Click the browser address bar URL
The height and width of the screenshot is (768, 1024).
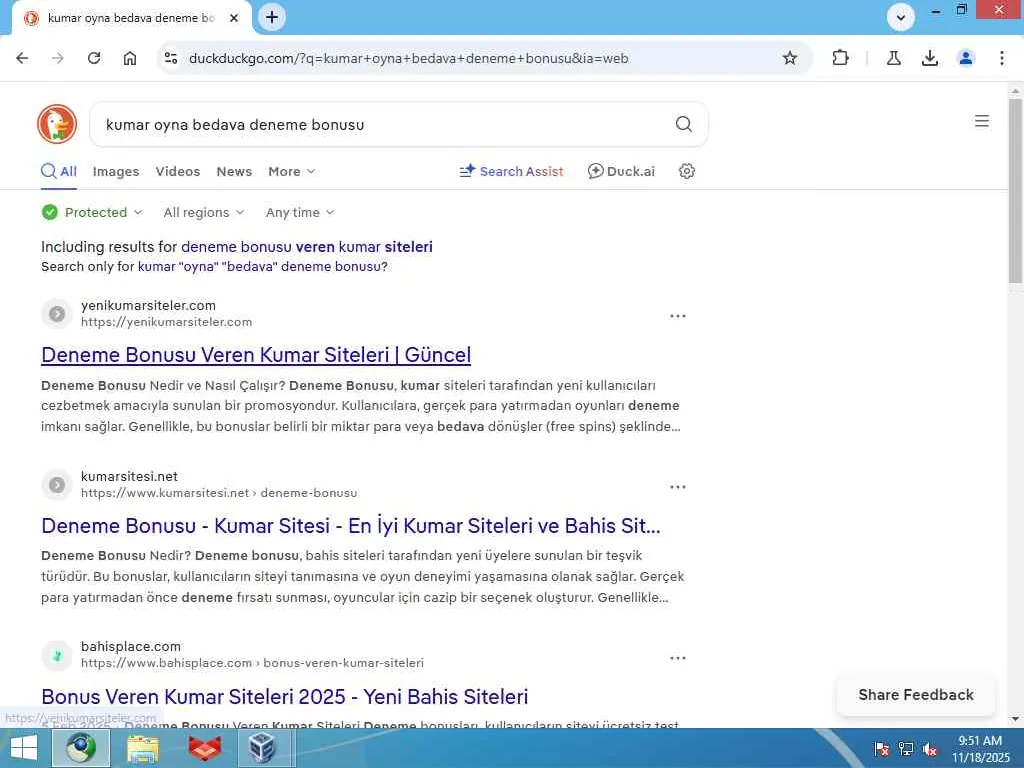tap(408, 58)
